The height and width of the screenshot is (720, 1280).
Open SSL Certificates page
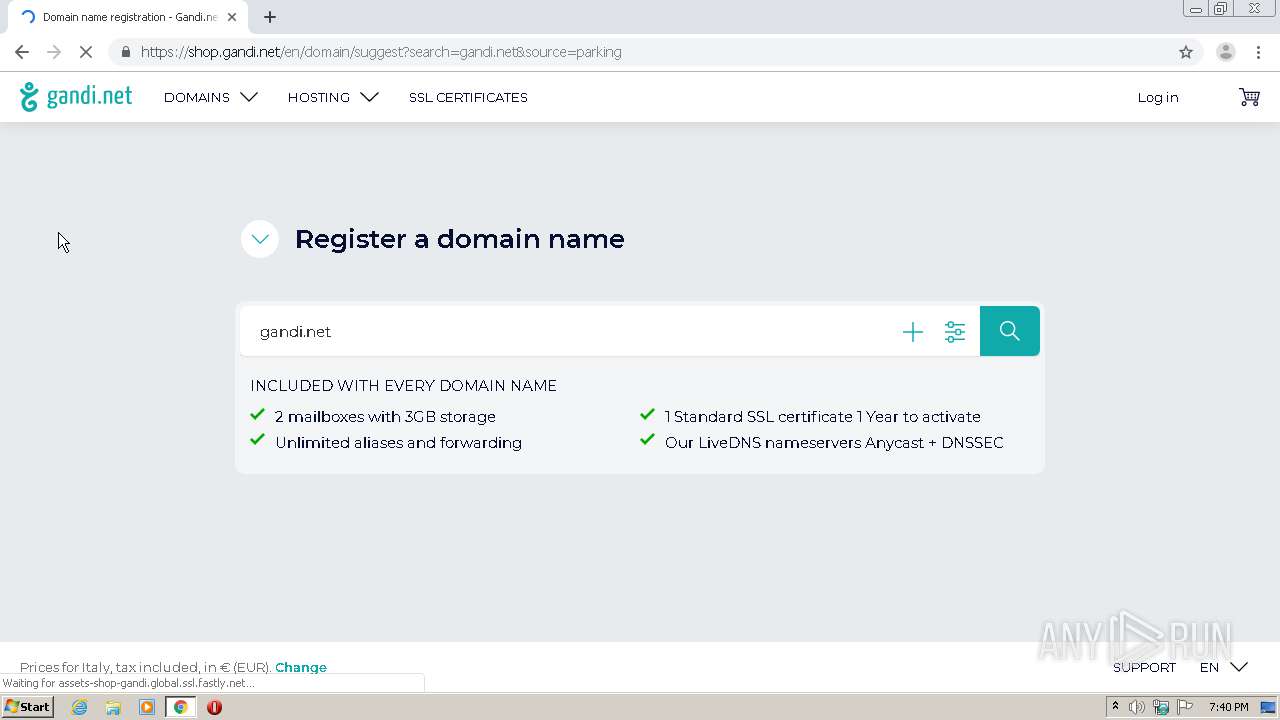coord(468,97)
